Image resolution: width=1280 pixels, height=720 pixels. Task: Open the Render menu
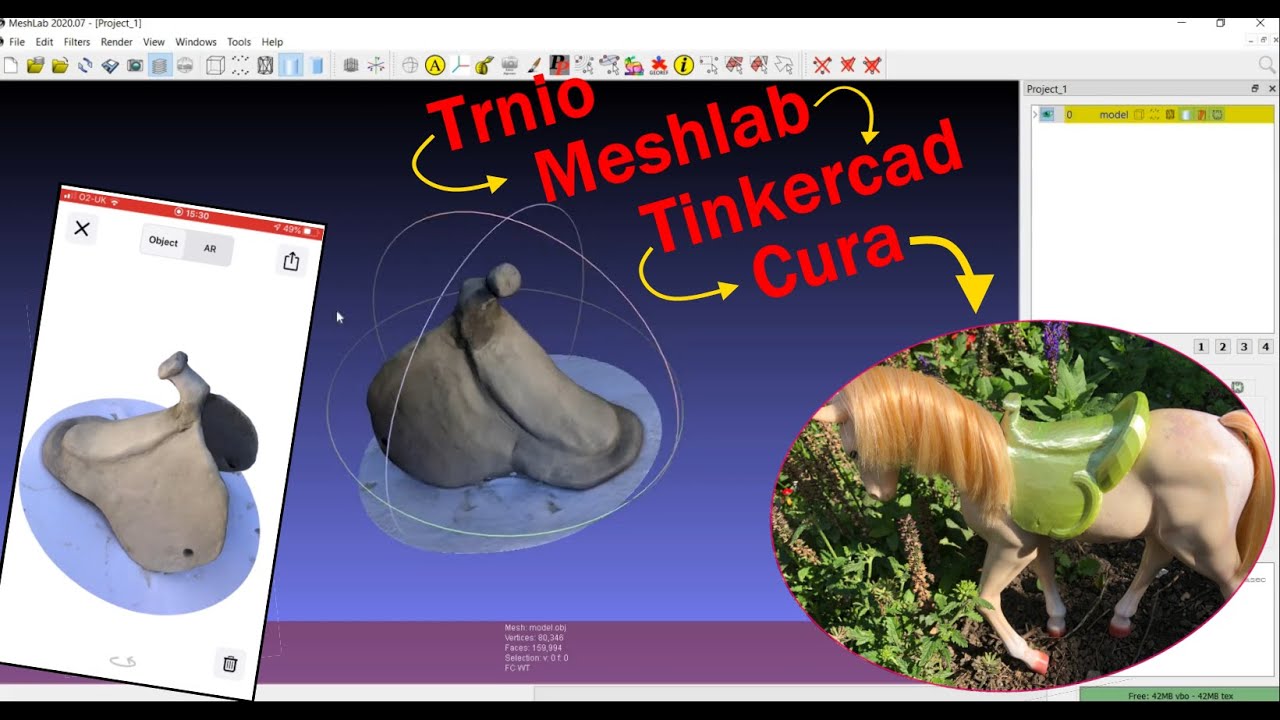(117, 42)
